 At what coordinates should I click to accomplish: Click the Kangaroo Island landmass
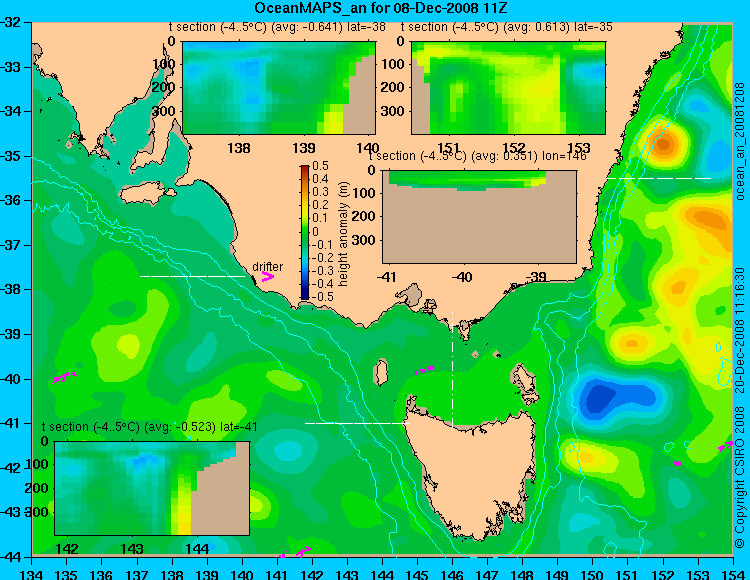coord(147,194)
